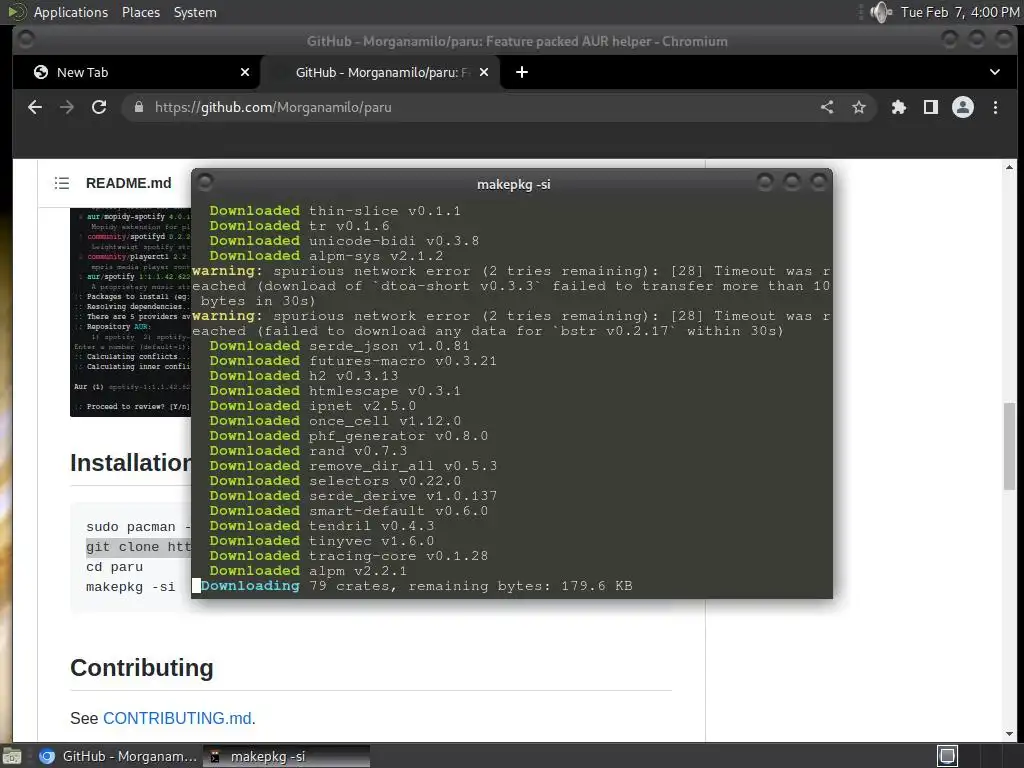Click the 'Downloaded serde_json v1.0.81' terminal line
The height and width of the screenshot is (768, 1024).
[x=340, y=345]
